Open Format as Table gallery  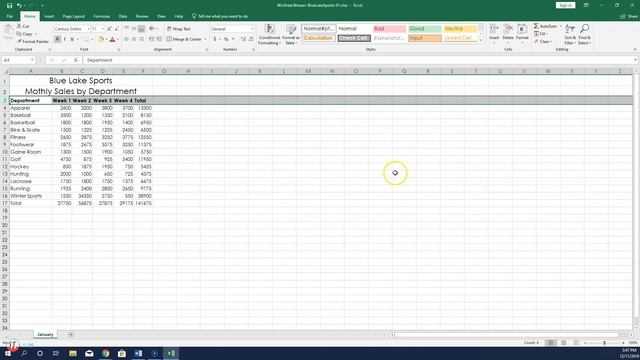[291, 35]
